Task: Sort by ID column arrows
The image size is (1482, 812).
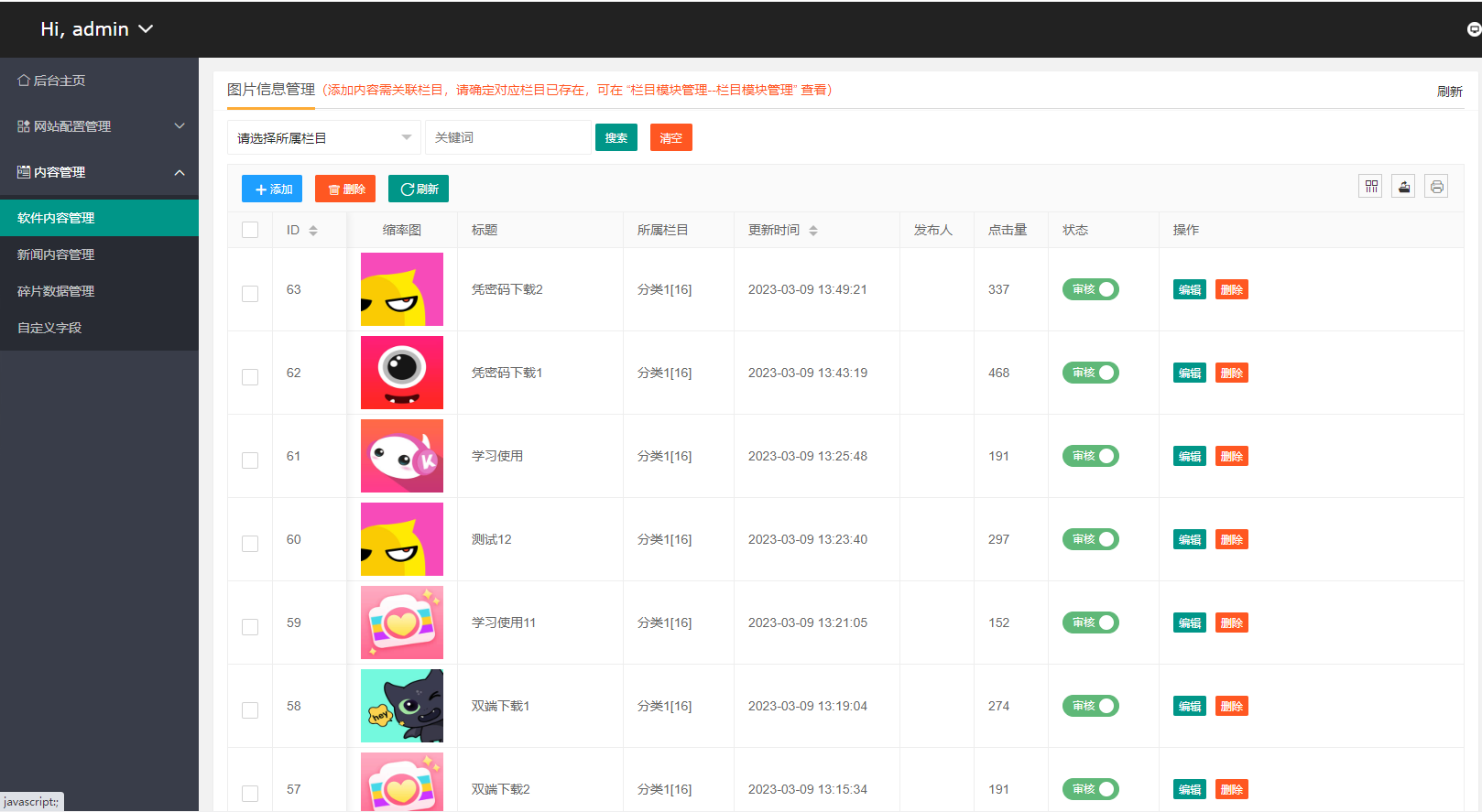Action: 313,231
